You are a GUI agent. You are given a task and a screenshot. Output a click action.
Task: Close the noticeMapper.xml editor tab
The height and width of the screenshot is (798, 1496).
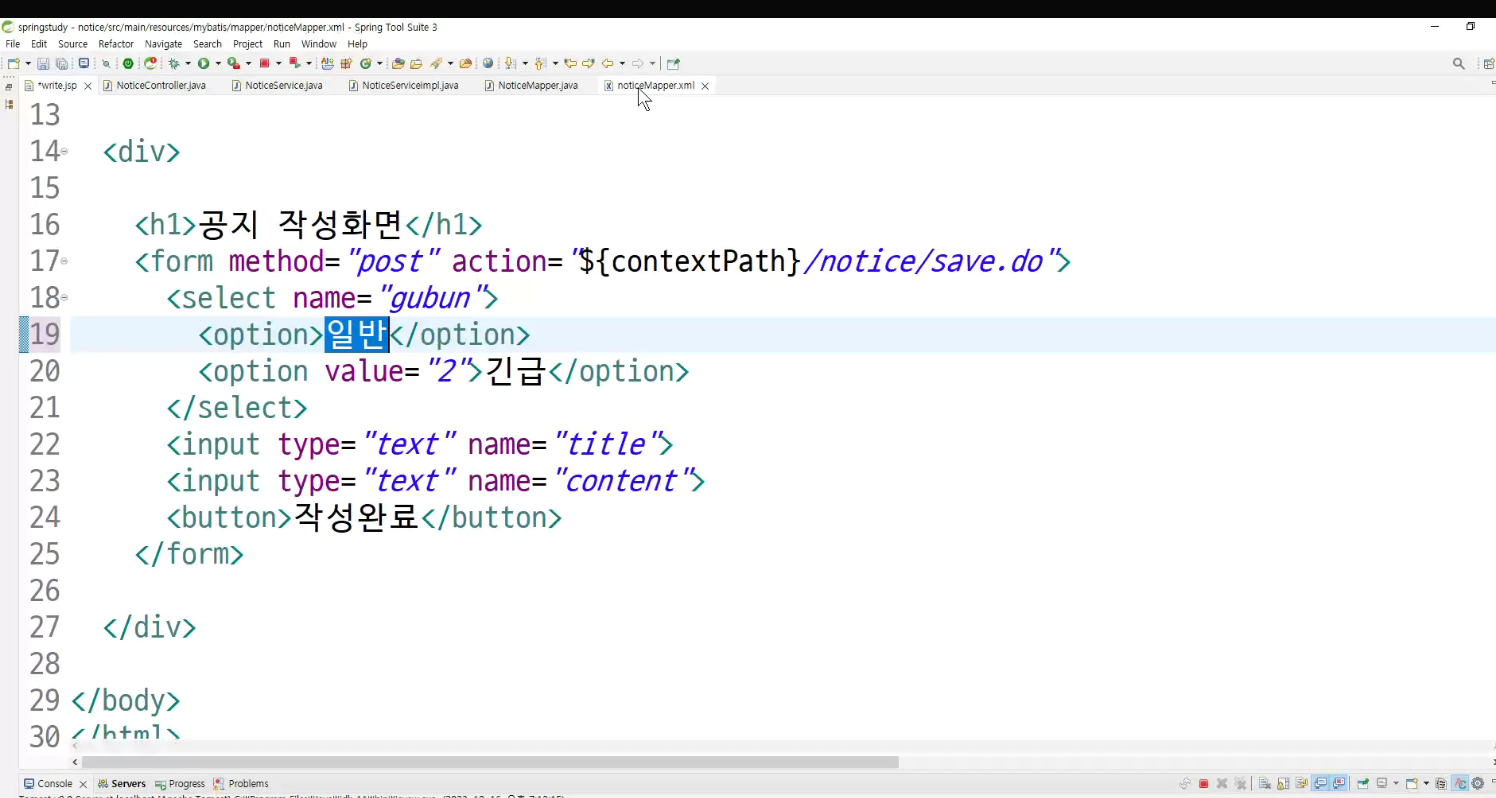point(705,86)
